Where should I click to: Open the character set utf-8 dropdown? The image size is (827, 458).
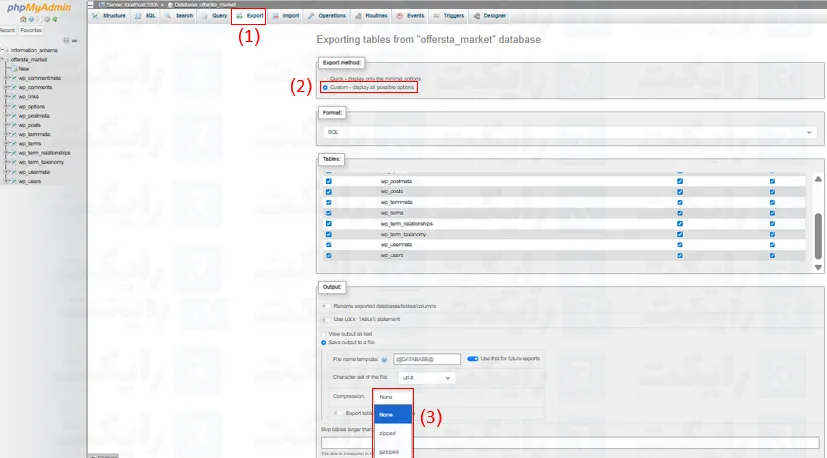[x=427, y=378]
